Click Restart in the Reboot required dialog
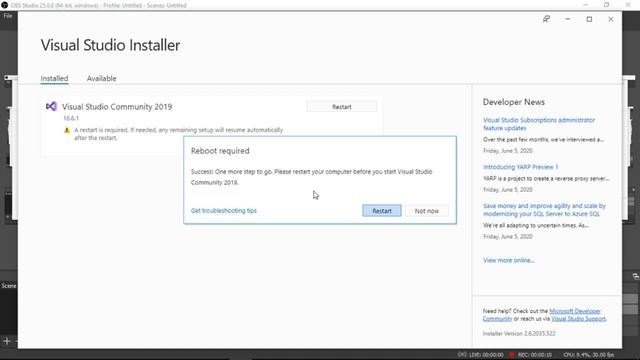 pos(382,211)
